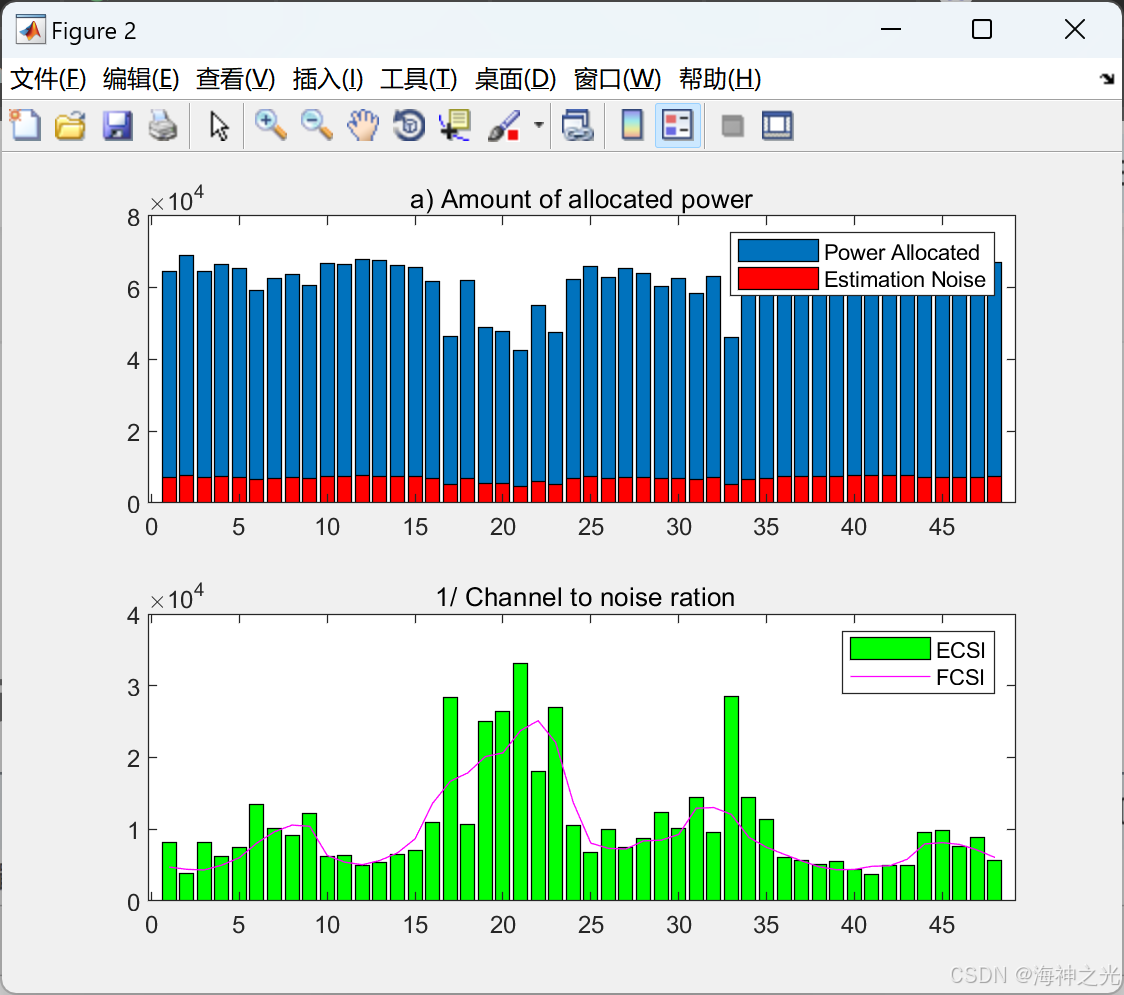Image resolution: width=1124 pixels, height=995 pixels.
Task: Dock the figure using the corner arrow
Action: (1107, 79)
